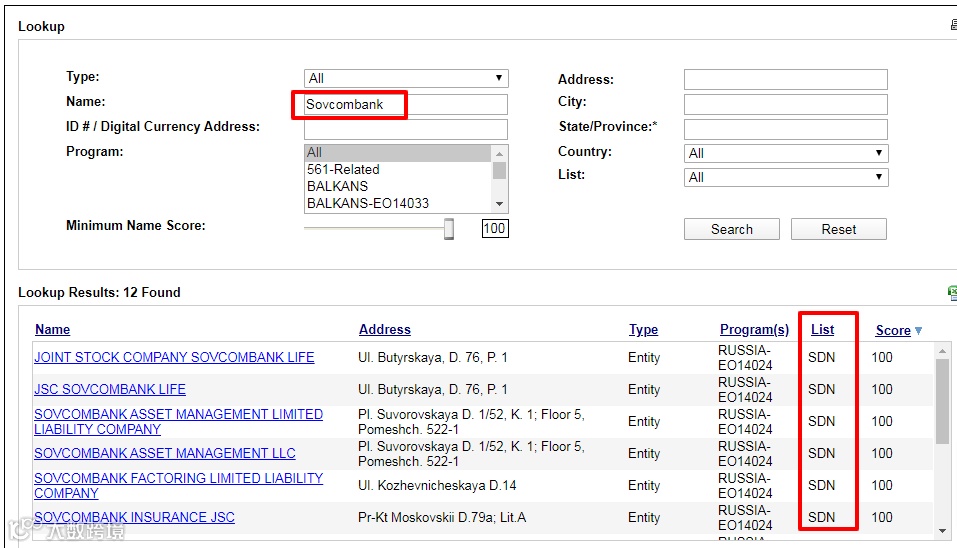Open SOVCOMBANK INSURANCE JSC entry
The width and height of the screenshot is (957, 548).
[134, 517]
